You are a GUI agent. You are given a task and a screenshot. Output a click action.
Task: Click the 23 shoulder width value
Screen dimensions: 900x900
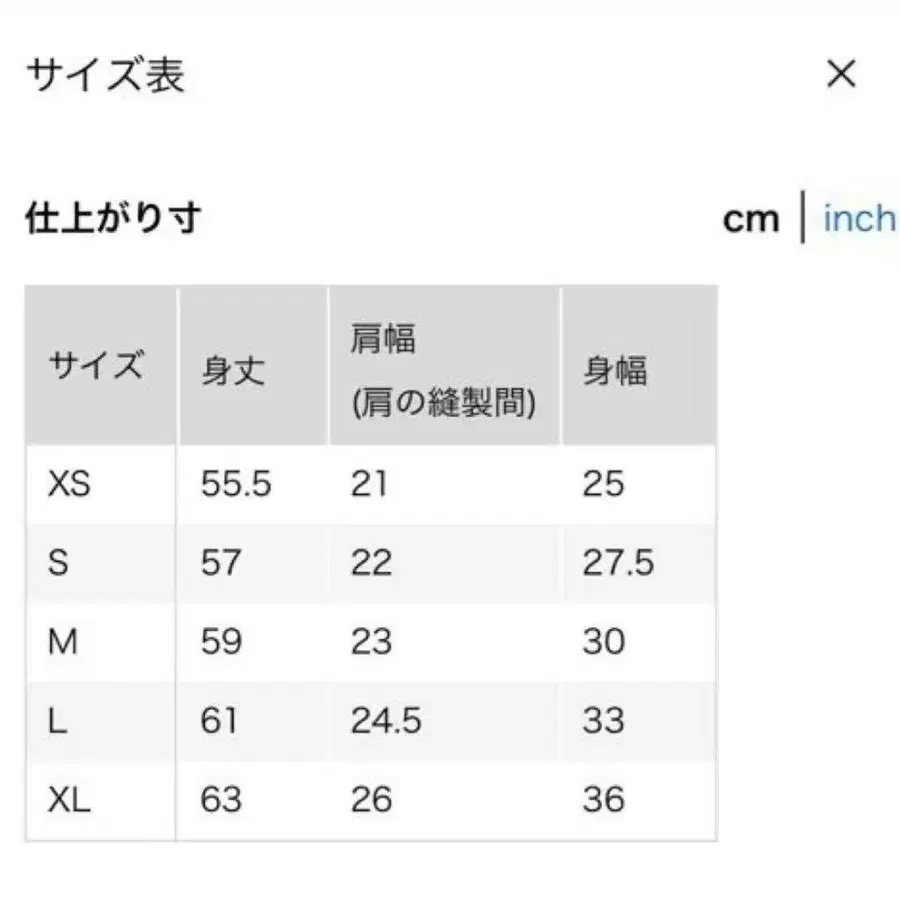pyautogui.click(x=371, y=641)
